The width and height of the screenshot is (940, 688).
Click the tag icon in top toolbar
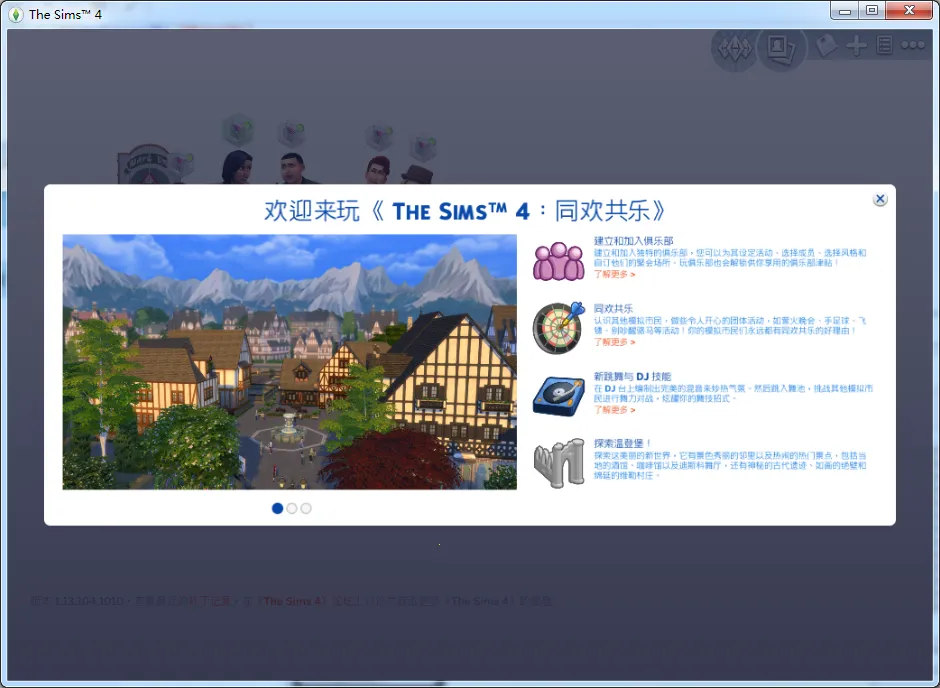[x=826, y=46]
